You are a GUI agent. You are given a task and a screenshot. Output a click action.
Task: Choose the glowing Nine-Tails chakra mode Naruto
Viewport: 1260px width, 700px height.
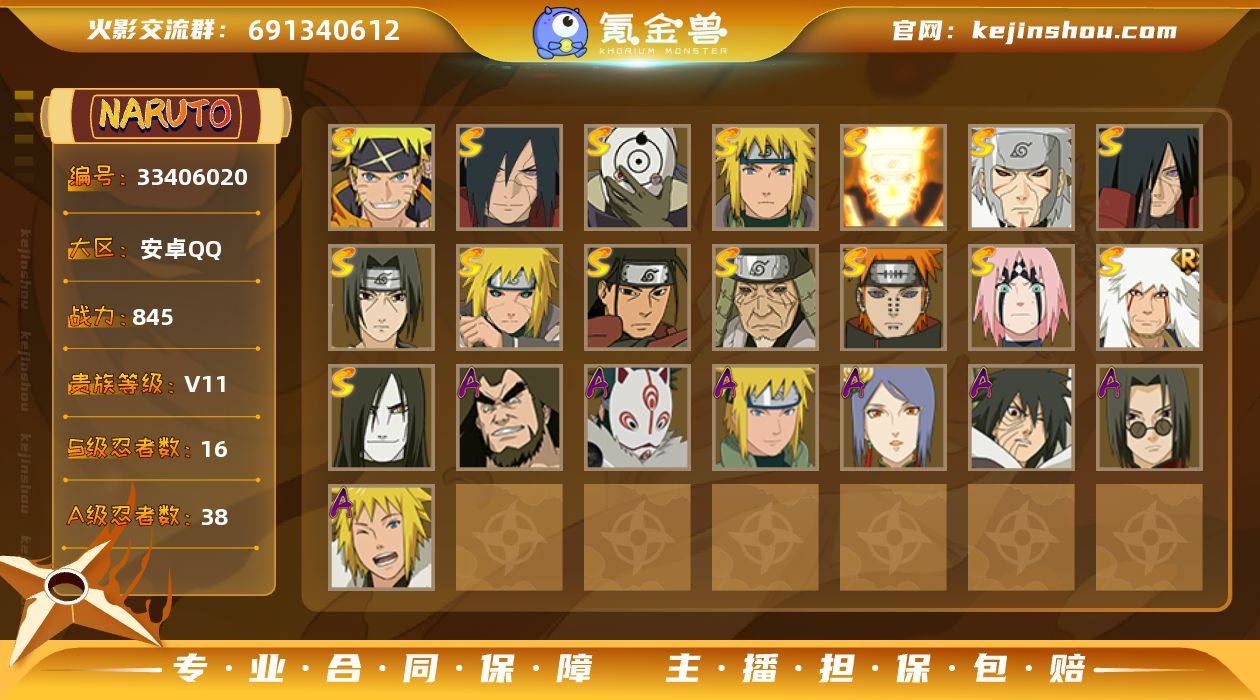coord(893,177)
